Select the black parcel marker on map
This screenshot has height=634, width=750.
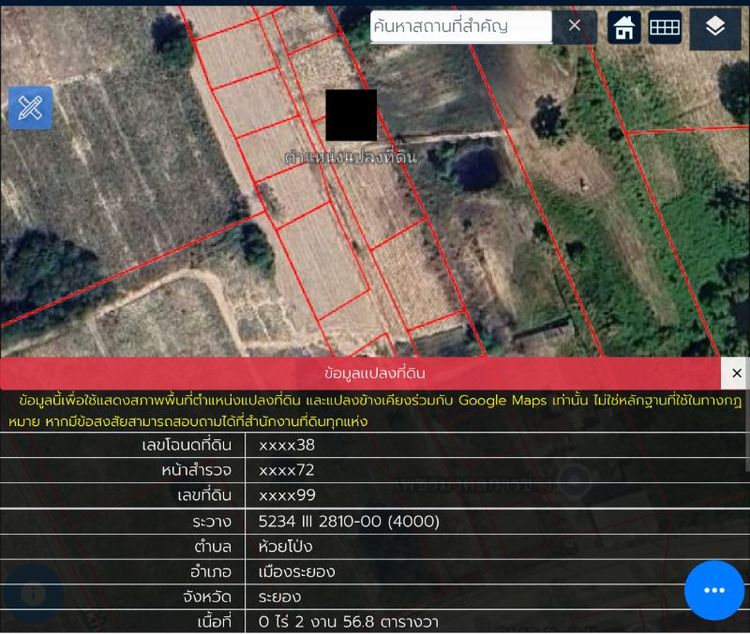coord(351,115)
